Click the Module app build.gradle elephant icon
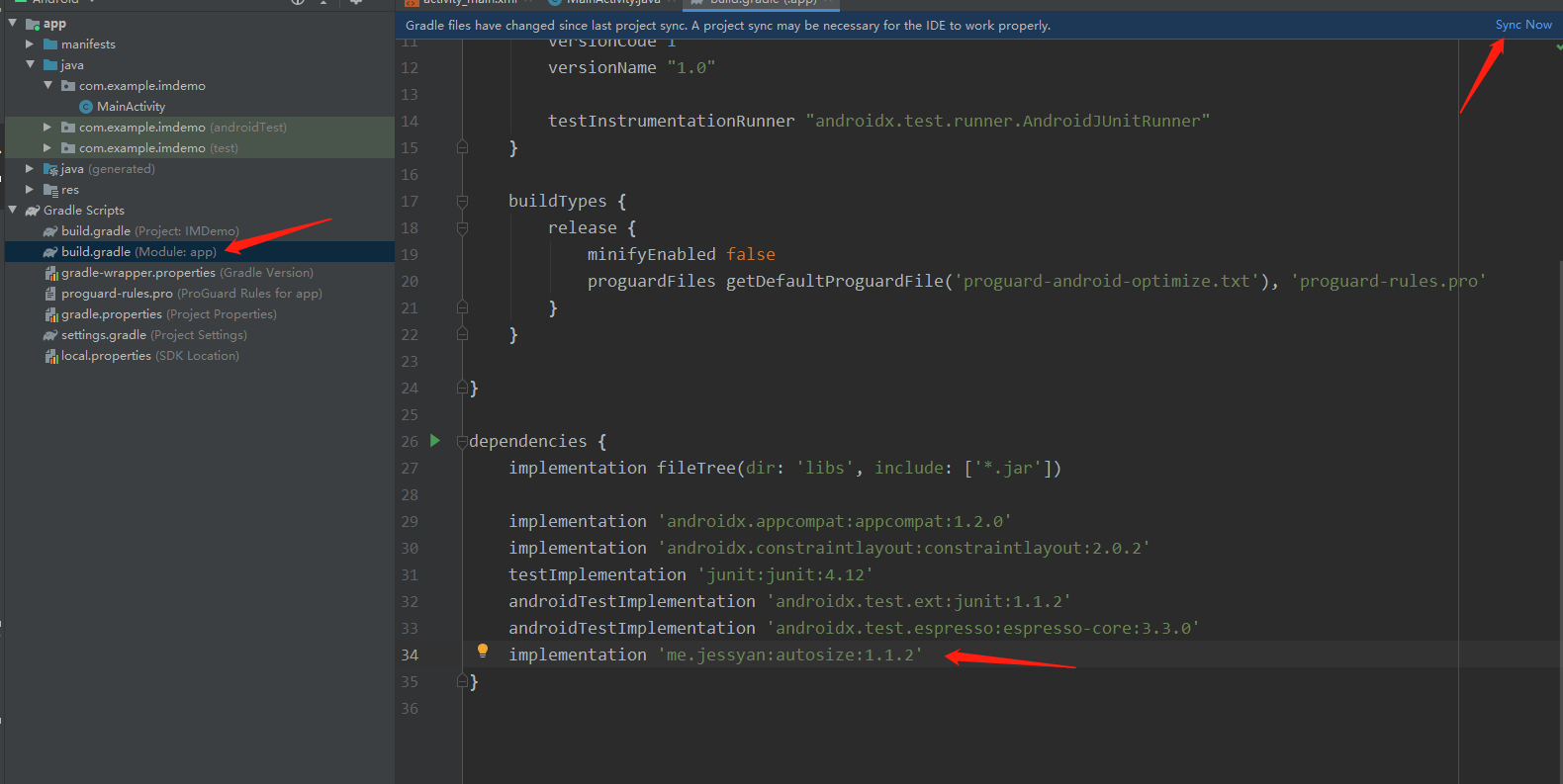 click(50, 252)
